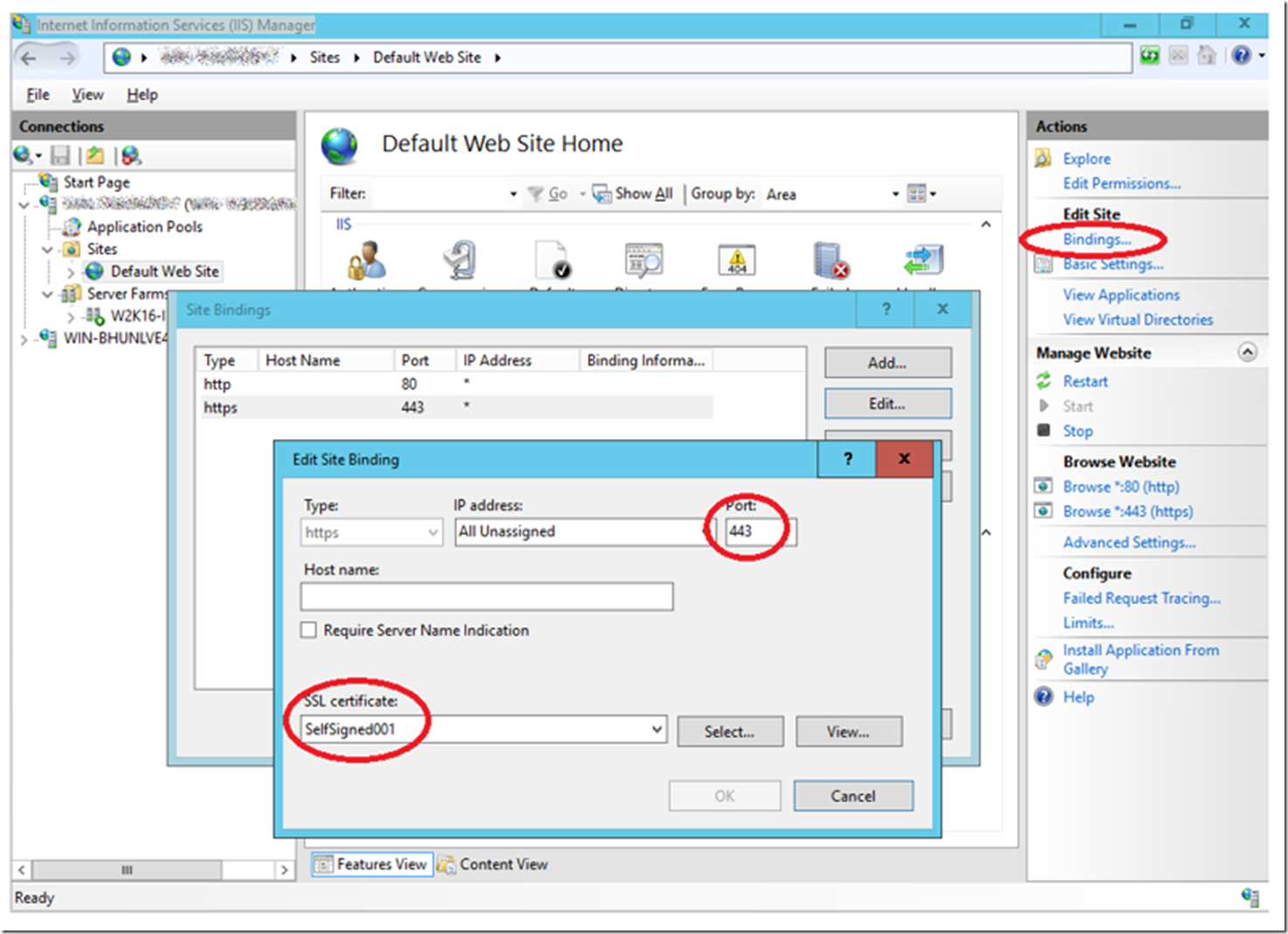Open the SSL certificate dropdown

pyautogui.click(x=658, y=730)
